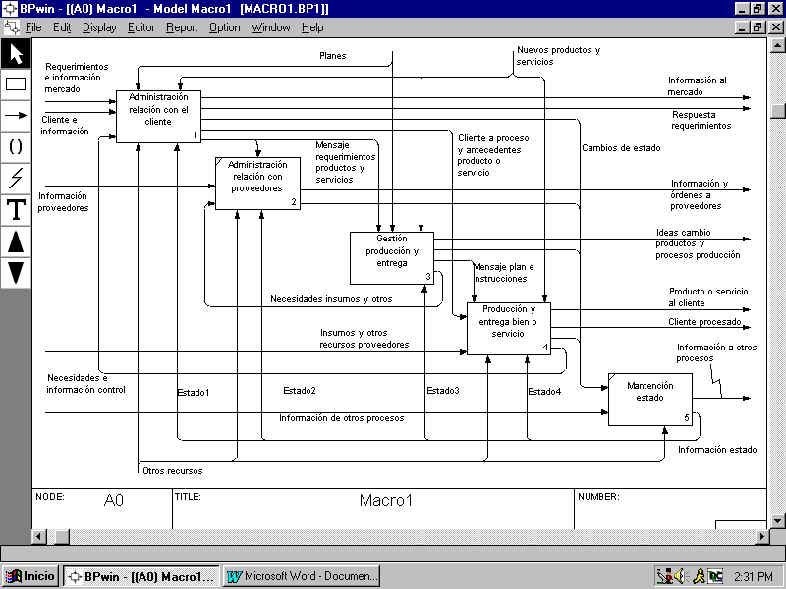This screenshot has width=786, height=589.
Task: Click the Ideas cambio productos label
Action: [697, 244]
